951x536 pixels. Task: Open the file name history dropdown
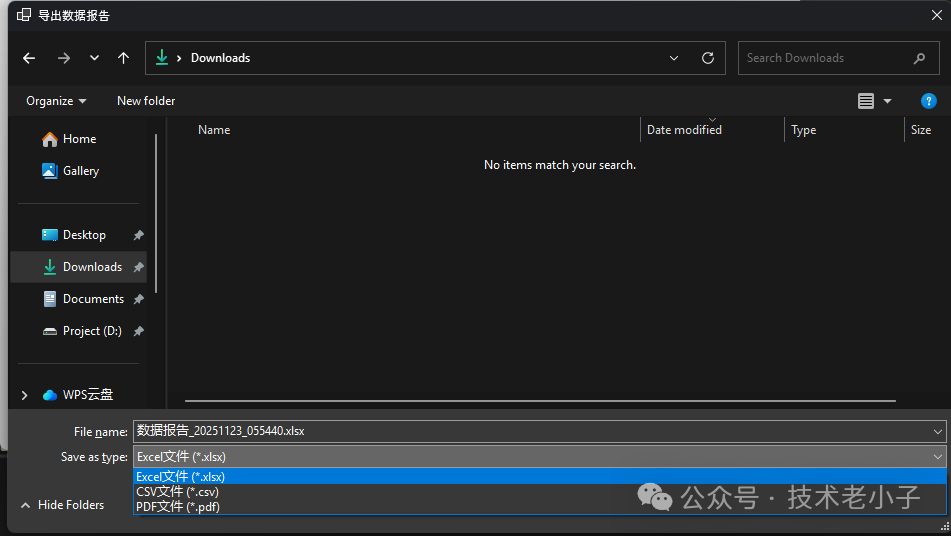click(x=937, y=432)
